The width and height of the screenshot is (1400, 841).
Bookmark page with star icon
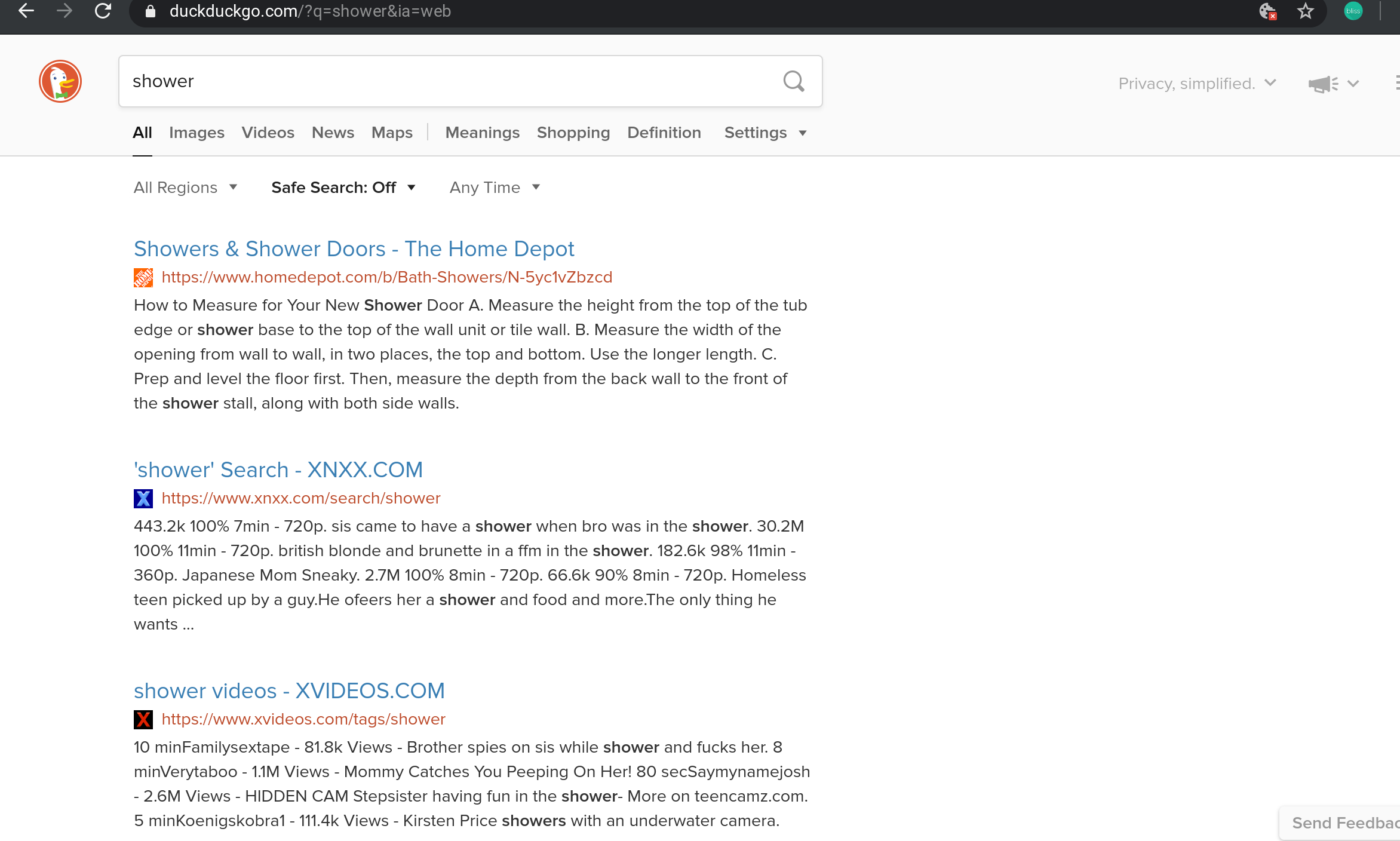click(x=1306, y=11)
